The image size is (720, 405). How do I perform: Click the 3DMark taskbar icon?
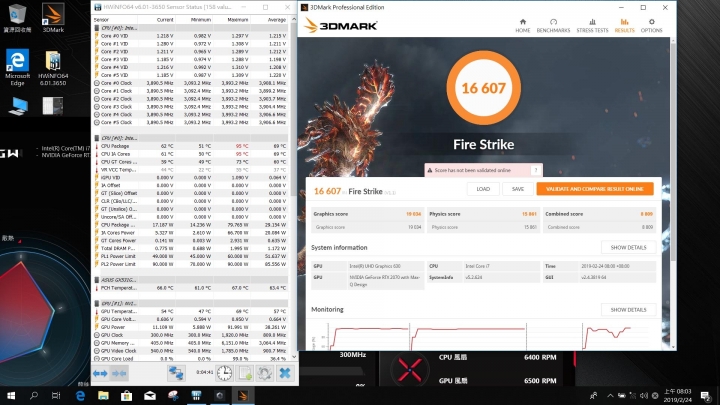(x=243, y=395)
